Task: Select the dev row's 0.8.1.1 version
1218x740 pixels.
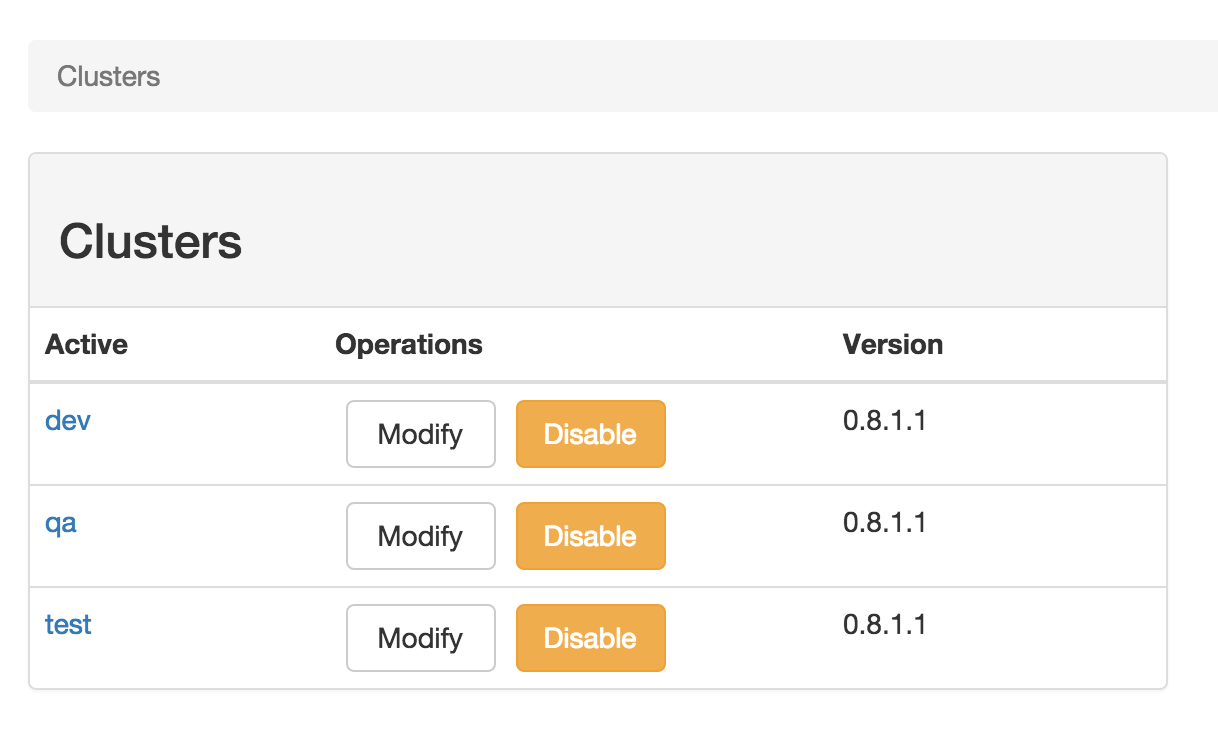Action: click(x=885, y=420)
